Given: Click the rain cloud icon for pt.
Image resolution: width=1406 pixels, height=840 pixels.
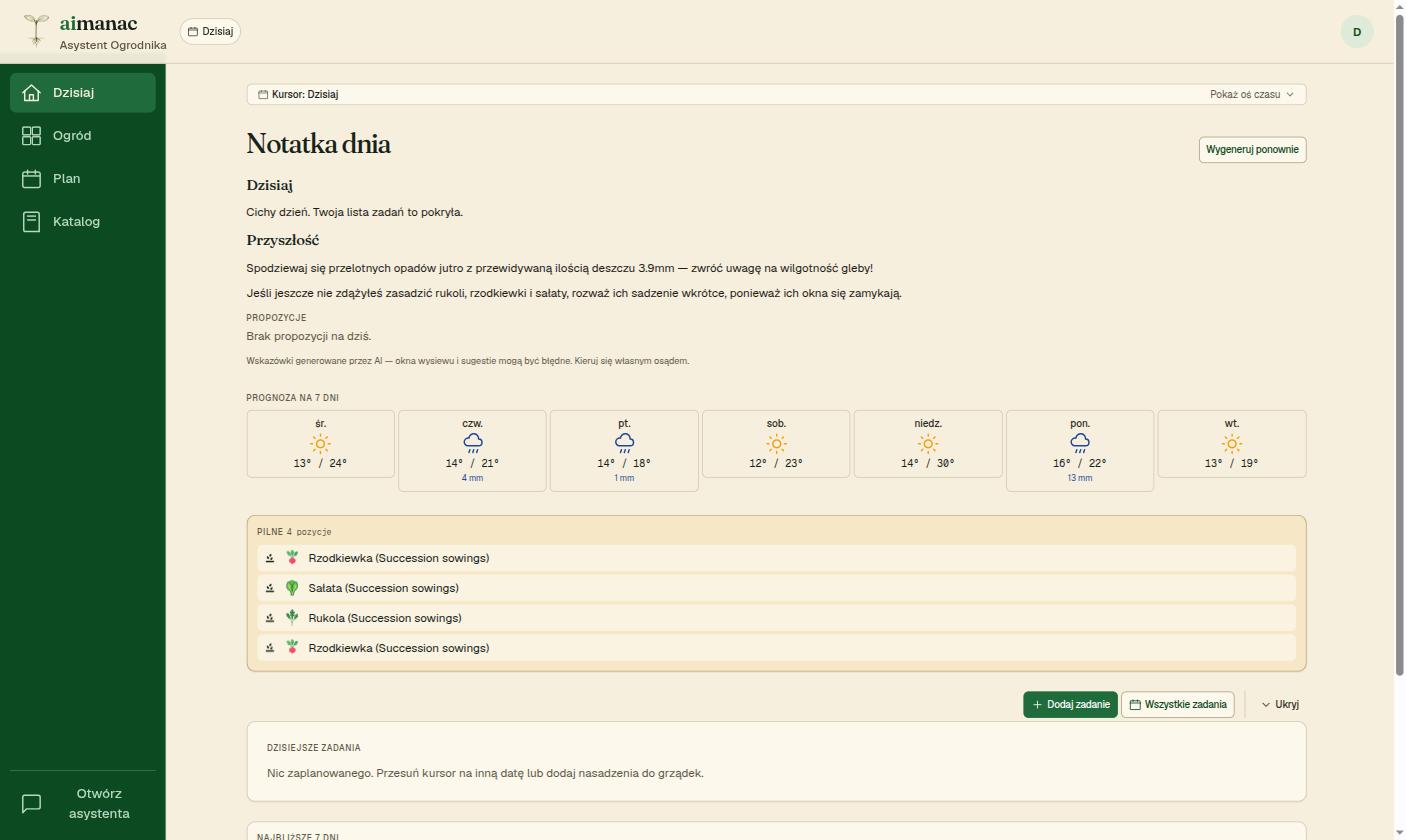Looking at the screenshot, I should pos(624,443).
